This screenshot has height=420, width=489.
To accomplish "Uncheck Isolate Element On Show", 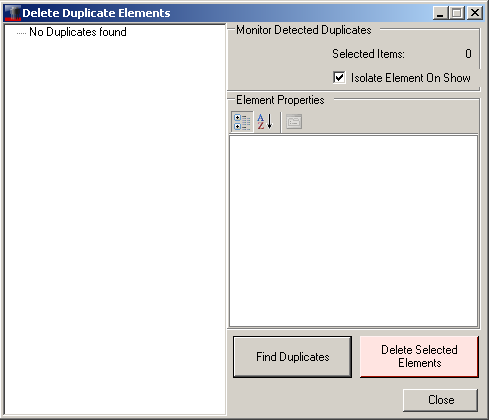I will pos(339,78).
